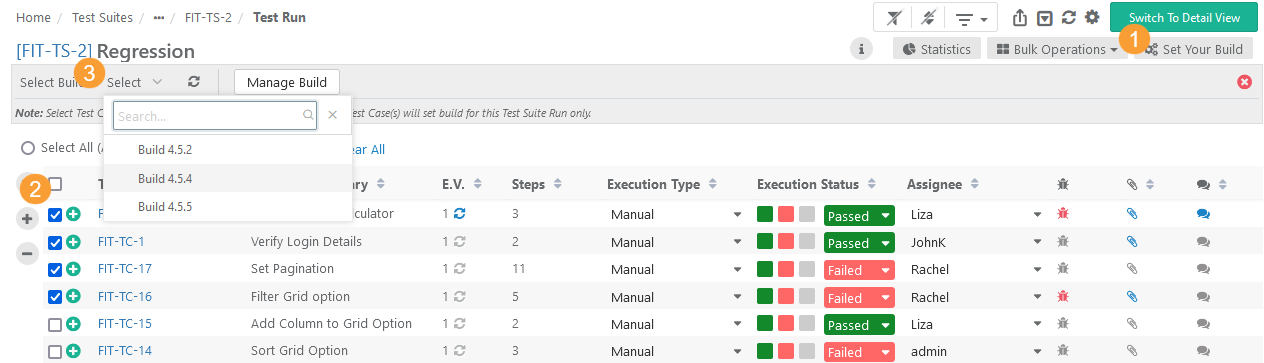Viewport: 1264px width, 363px height.
Task: Open settings gear icon
Action: pyautogui.click(x=1092, y=17)
